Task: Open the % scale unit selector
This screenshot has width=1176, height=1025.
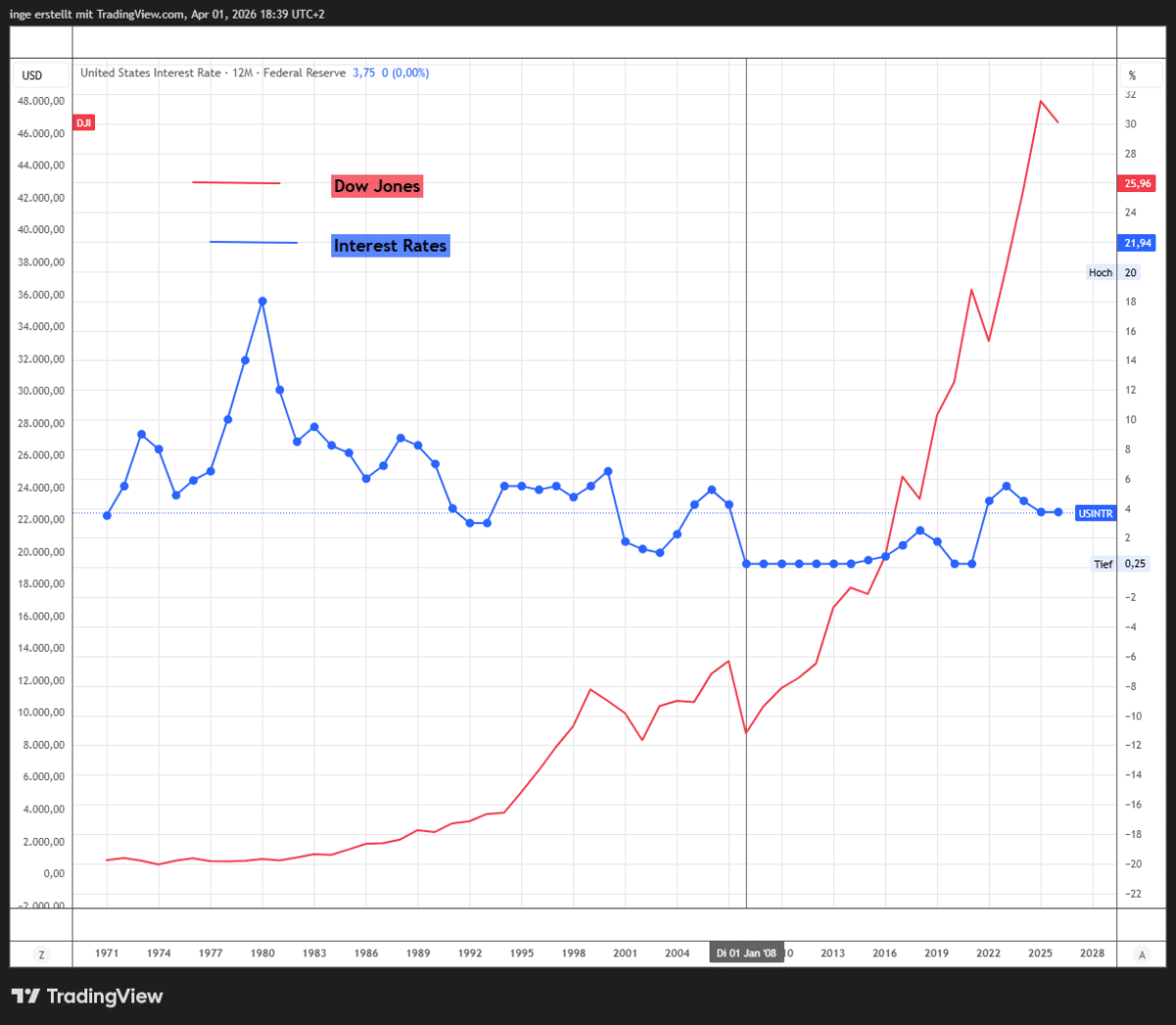Action: tap(1132, 75)
